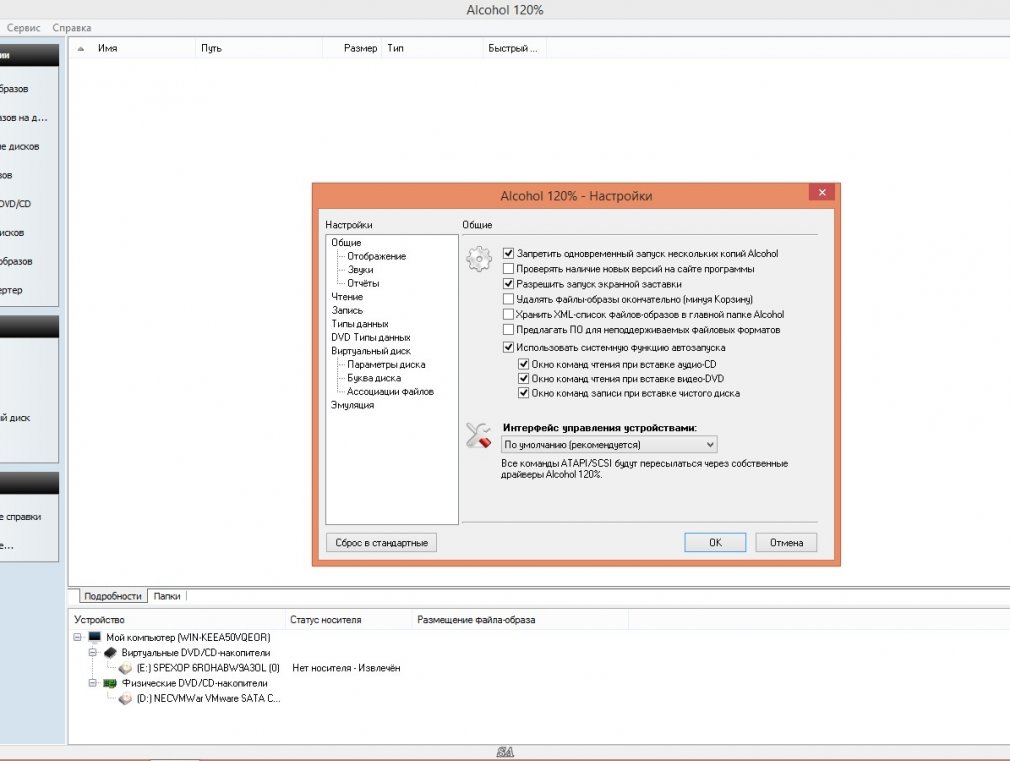
Task: Select Буква диска settings item
Action: (374, 378)
